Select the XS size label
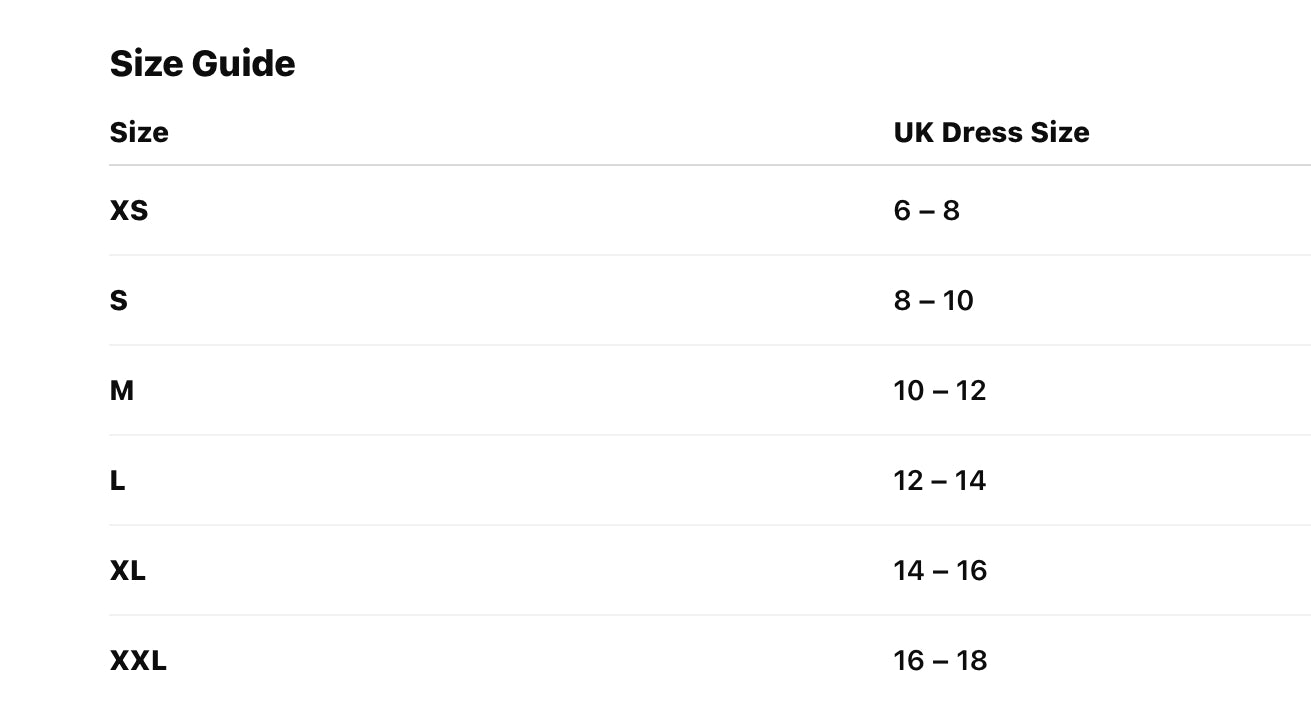Image resolution: width=1311 pixels, height=715 pixels. tap(129, 211)
